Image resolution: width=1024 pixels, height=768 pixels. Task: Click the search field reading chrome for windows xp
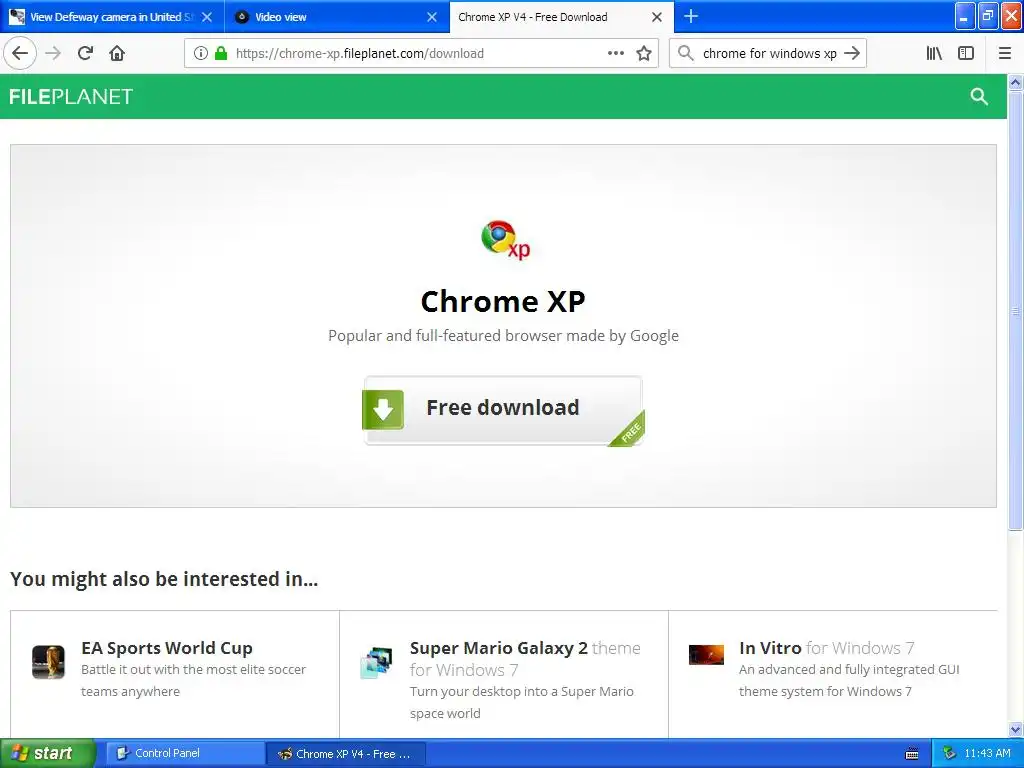pyautogui.click(x=769, y=54)
